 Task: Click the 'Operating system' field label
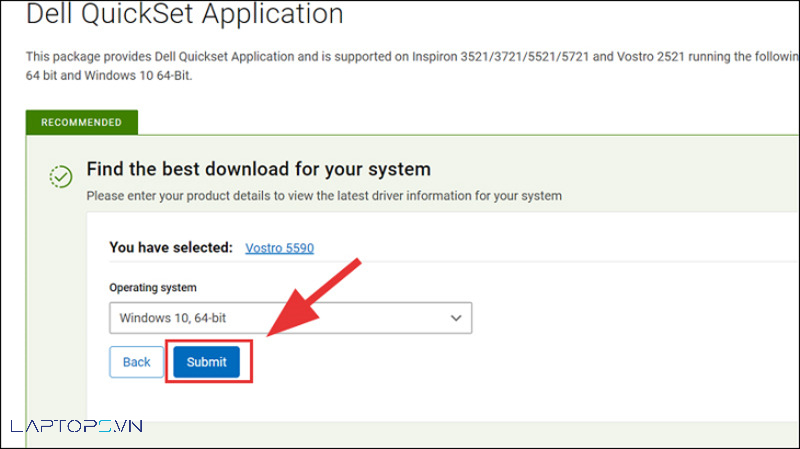click(x=153, y=287)
